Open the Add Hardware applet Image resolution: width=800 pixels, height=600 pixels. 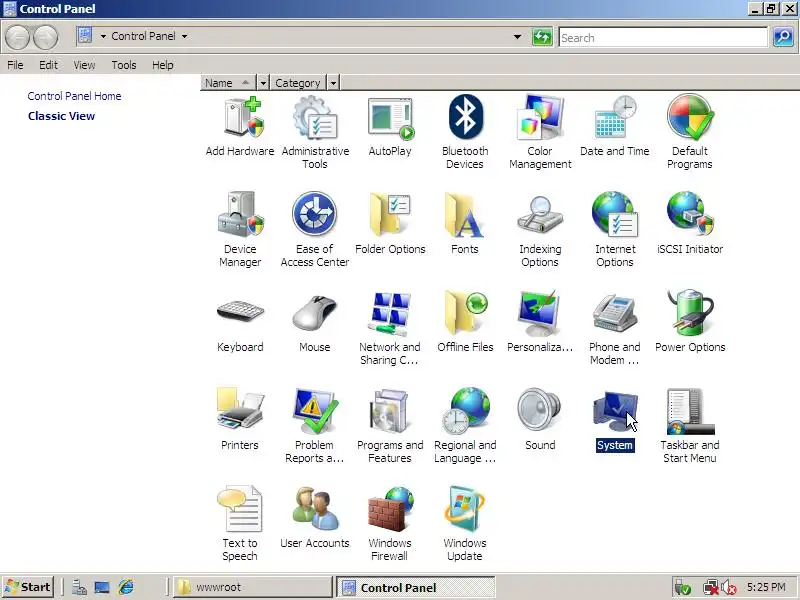[x=240, y=127]
